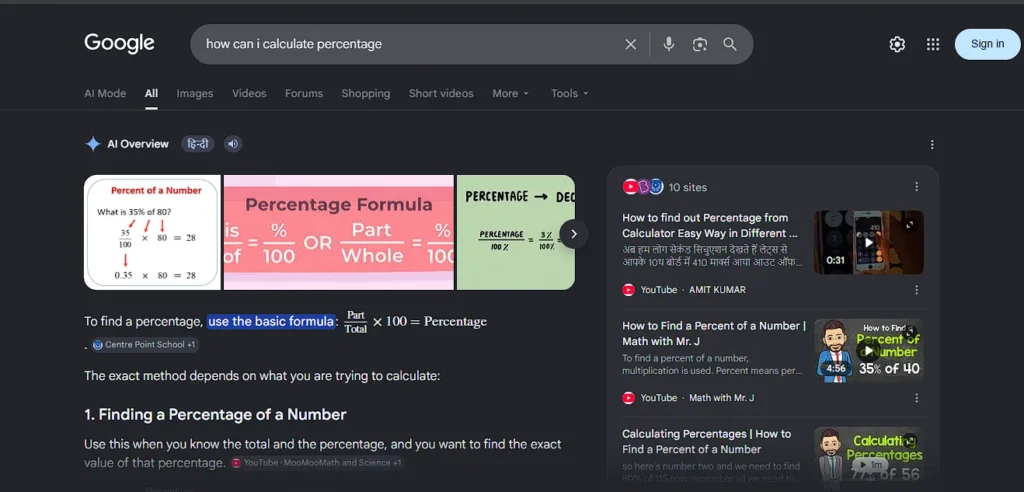Start voice search with microphone icon

(x=668, y=44)
